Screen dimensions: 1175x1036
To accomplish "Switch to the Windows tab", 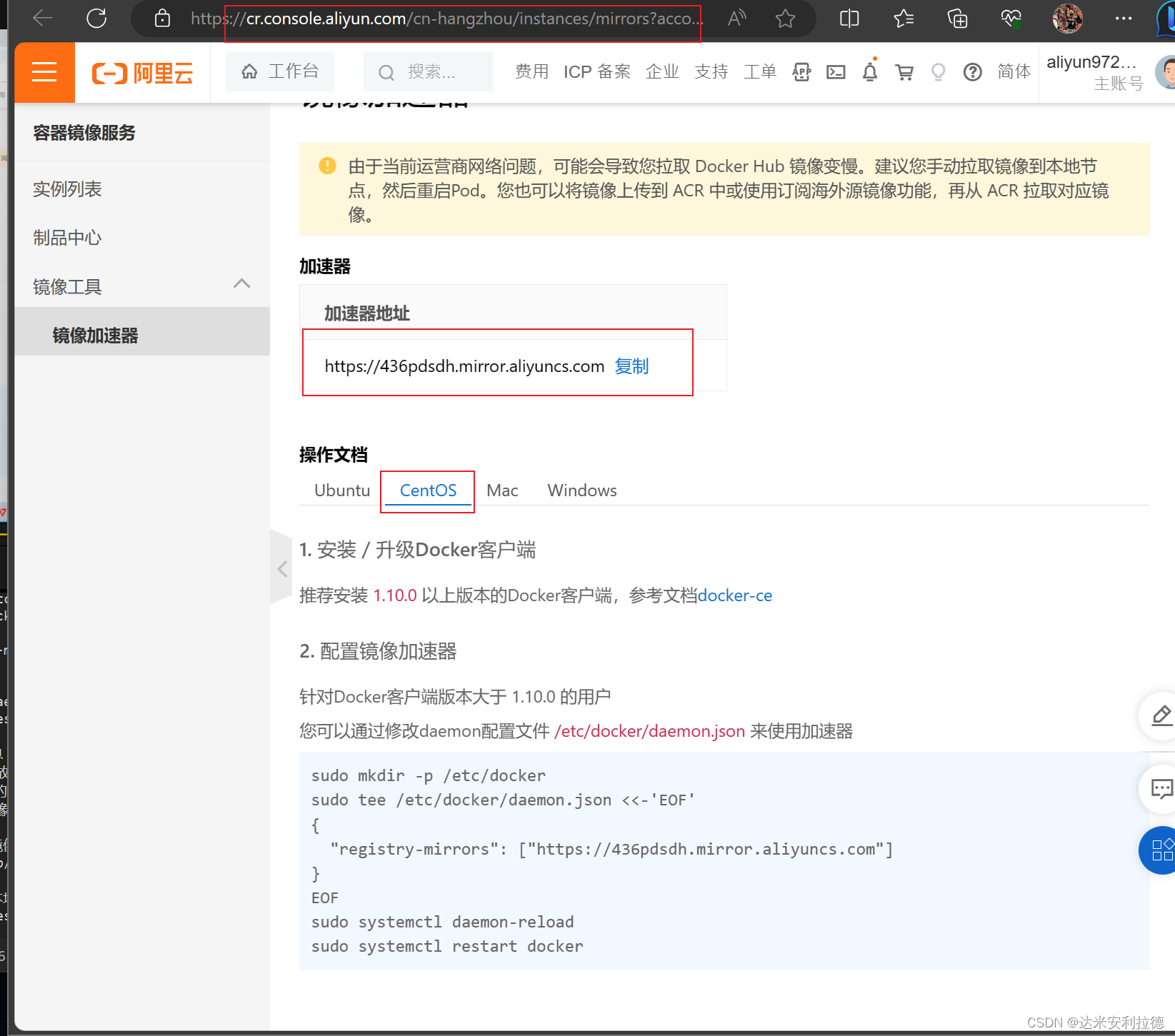I will click(582, 491).
